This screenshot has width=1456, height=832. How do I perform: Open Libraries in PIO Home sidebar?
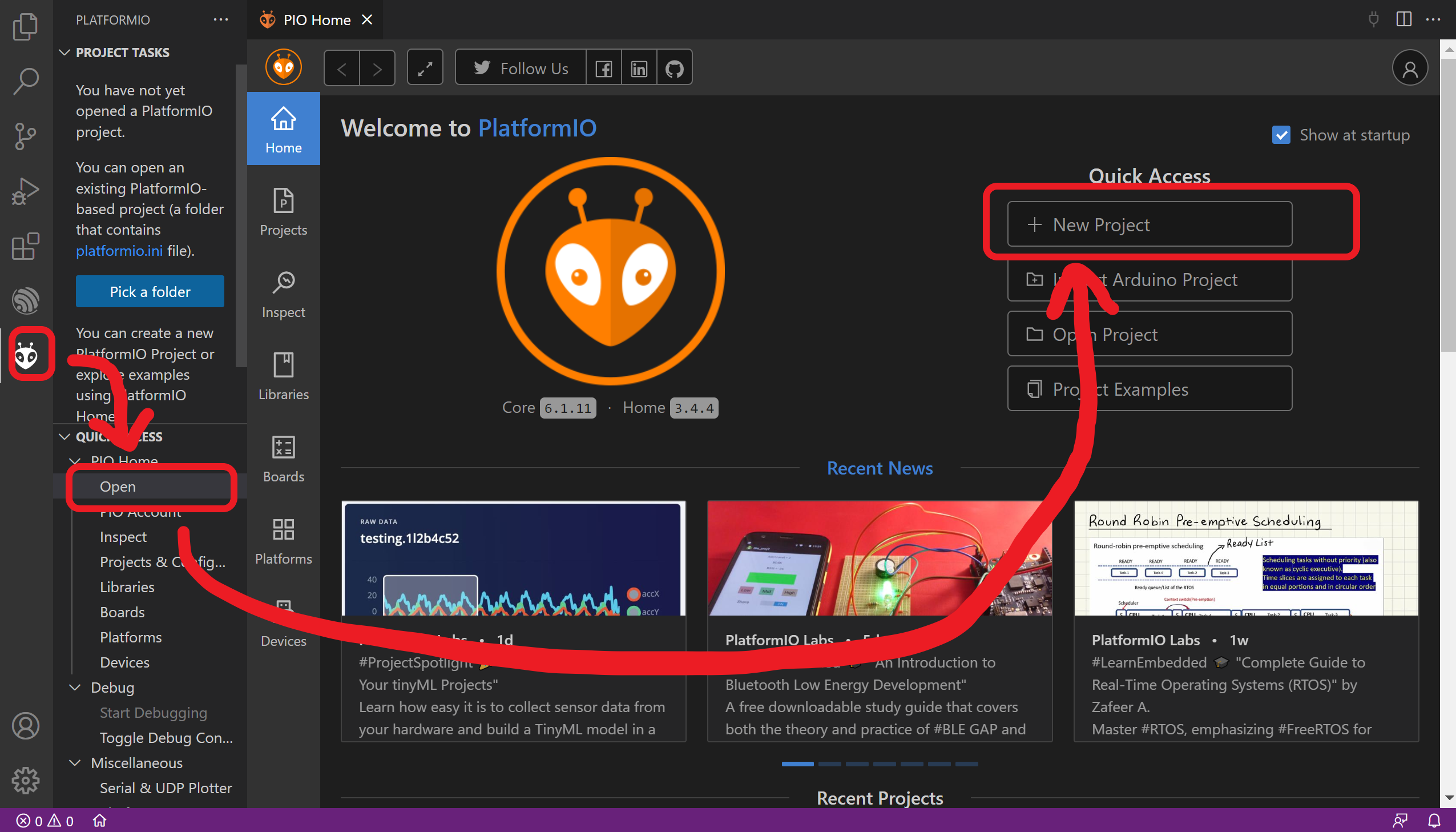pyautogui.click(x=283, y=376)
